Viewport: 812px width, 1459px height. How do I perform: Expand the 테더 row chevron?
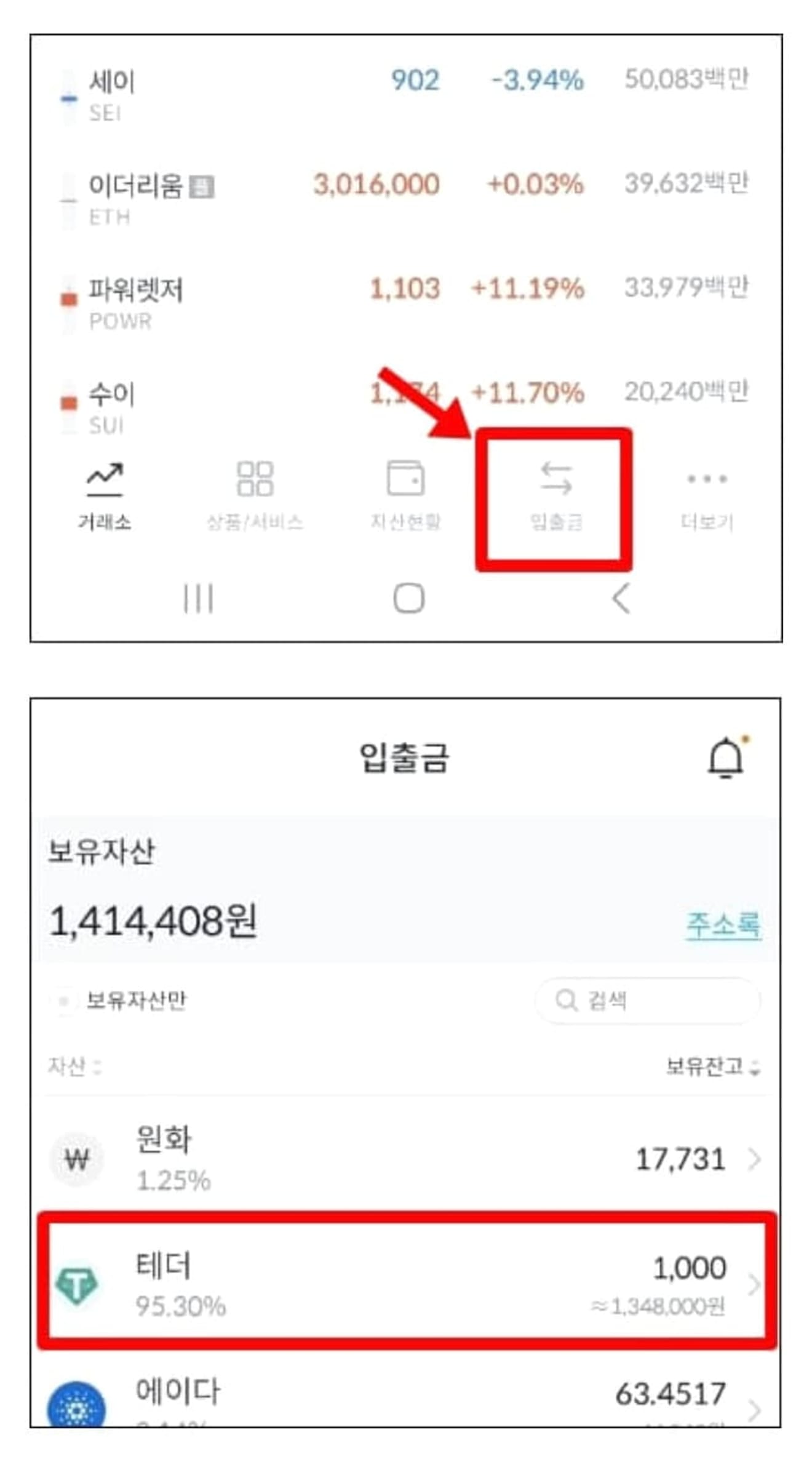[754, 1285]
